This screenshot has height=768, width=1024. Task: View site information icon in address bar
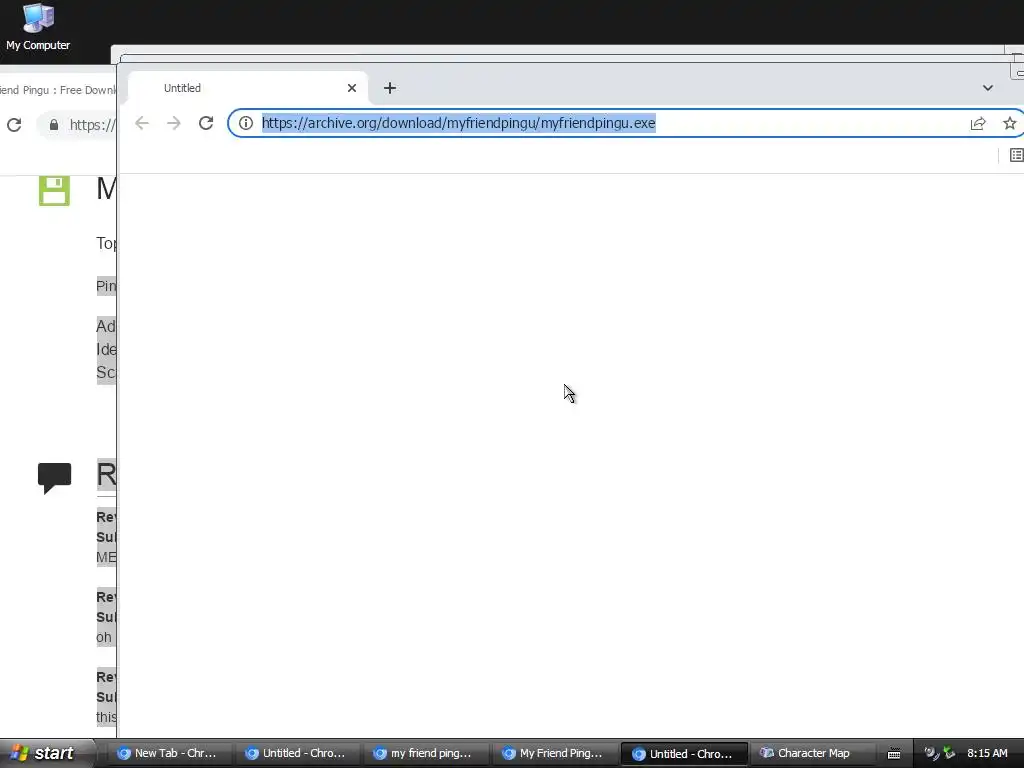coord(246,123)
